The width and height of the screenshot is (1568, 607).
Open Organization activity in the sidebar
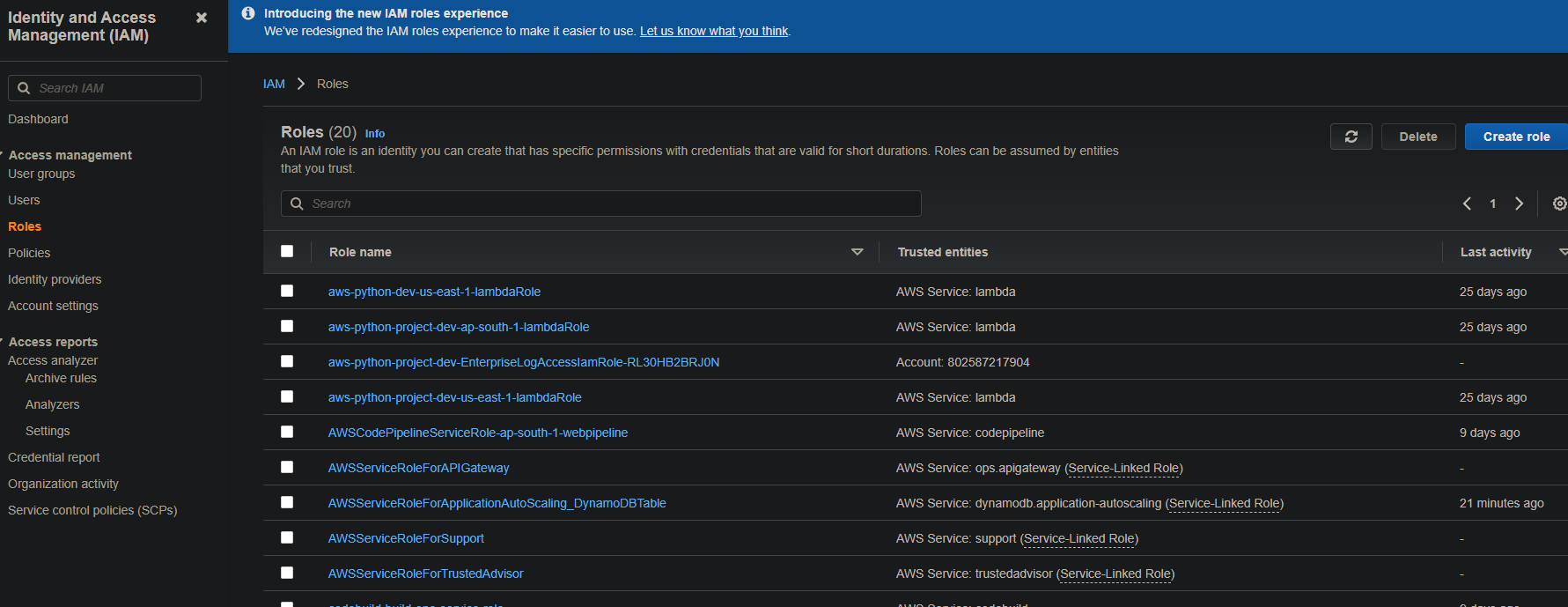point(63,484)
